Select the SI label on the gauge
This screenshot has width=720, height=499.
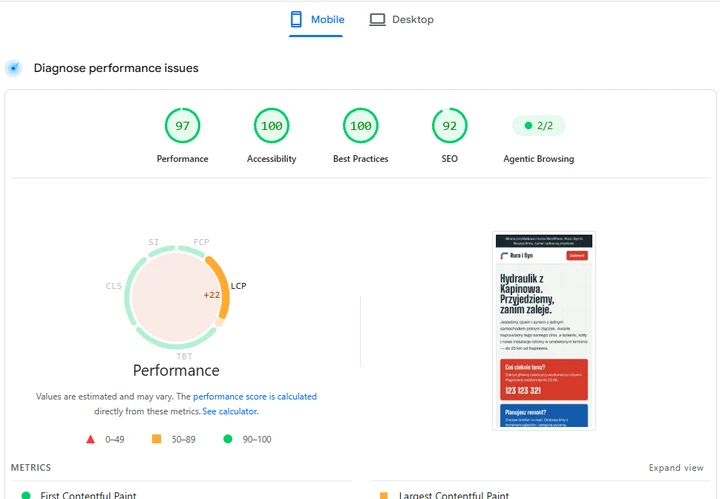[153, 242]
